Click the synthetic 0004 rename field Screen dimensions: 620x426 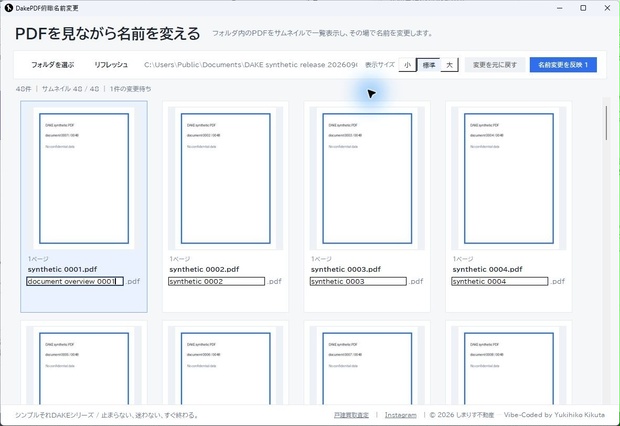coord(500,281)
